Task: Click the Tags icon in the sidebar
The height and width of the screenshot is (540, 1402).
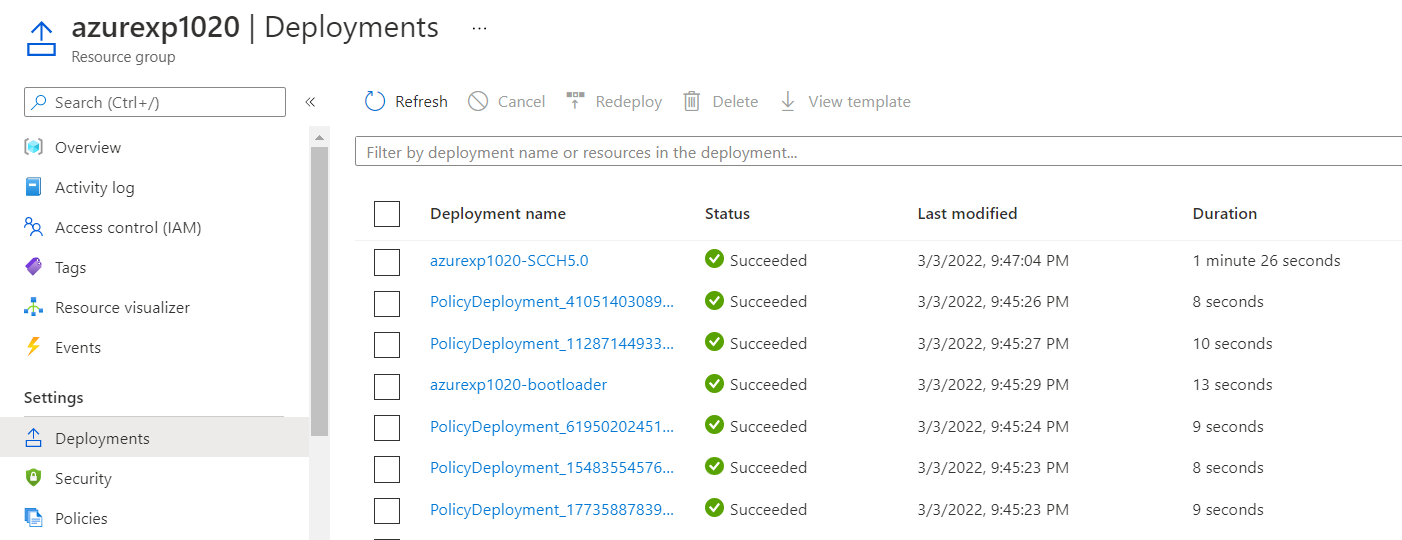Action: [34, 267]
